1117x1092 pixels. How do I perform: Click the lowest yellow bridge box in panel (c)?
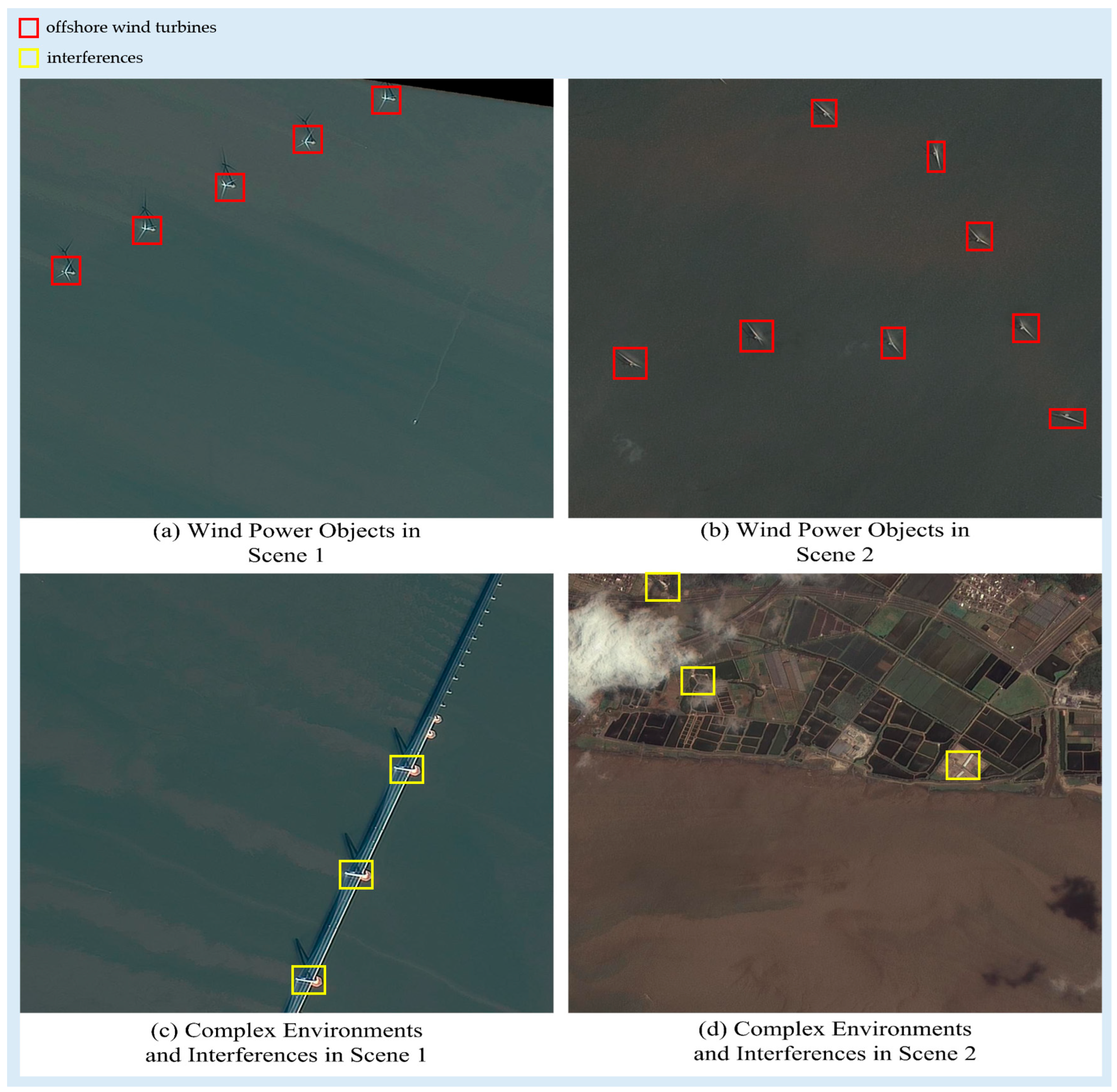308,979
